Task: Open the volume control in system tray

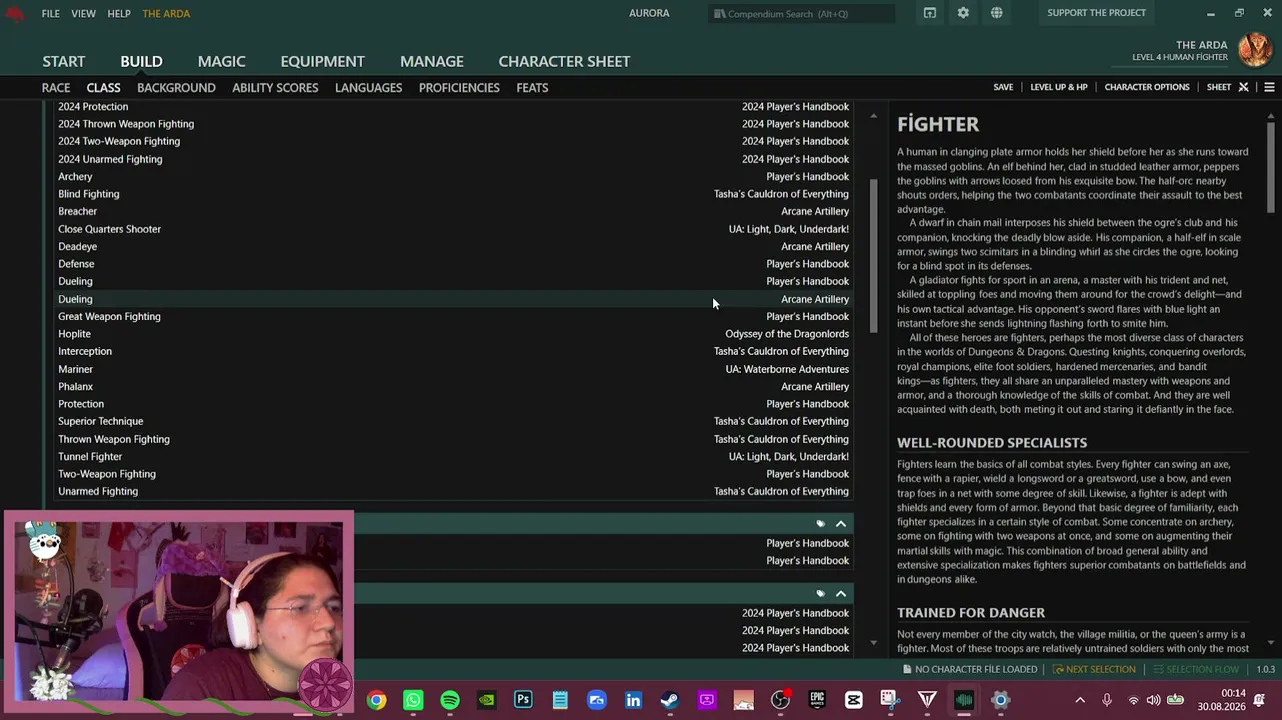Action: pyautogui.click(x=1153, y=700)
